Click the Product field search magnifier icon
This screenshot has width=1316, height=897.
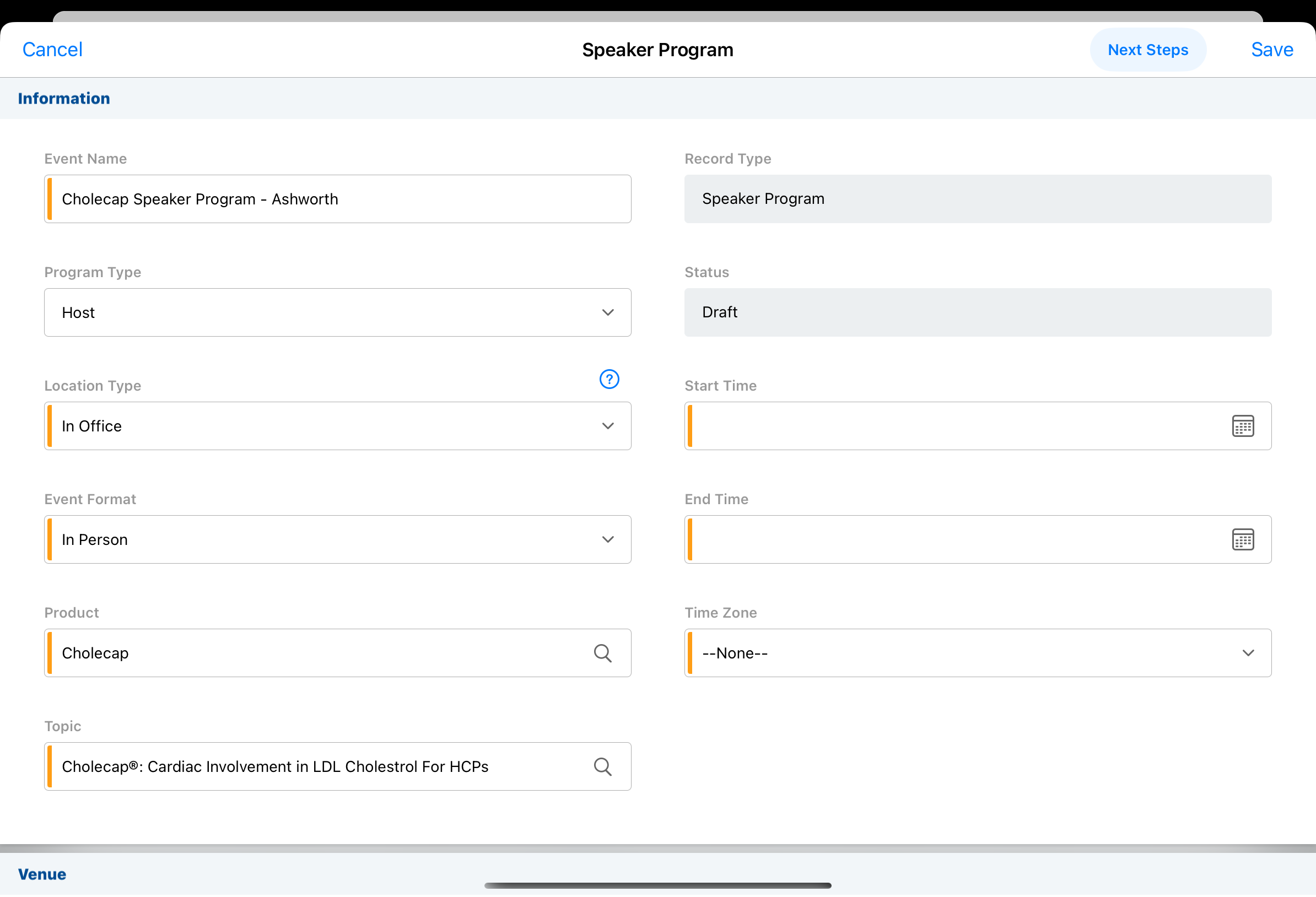tap(602, 653)
